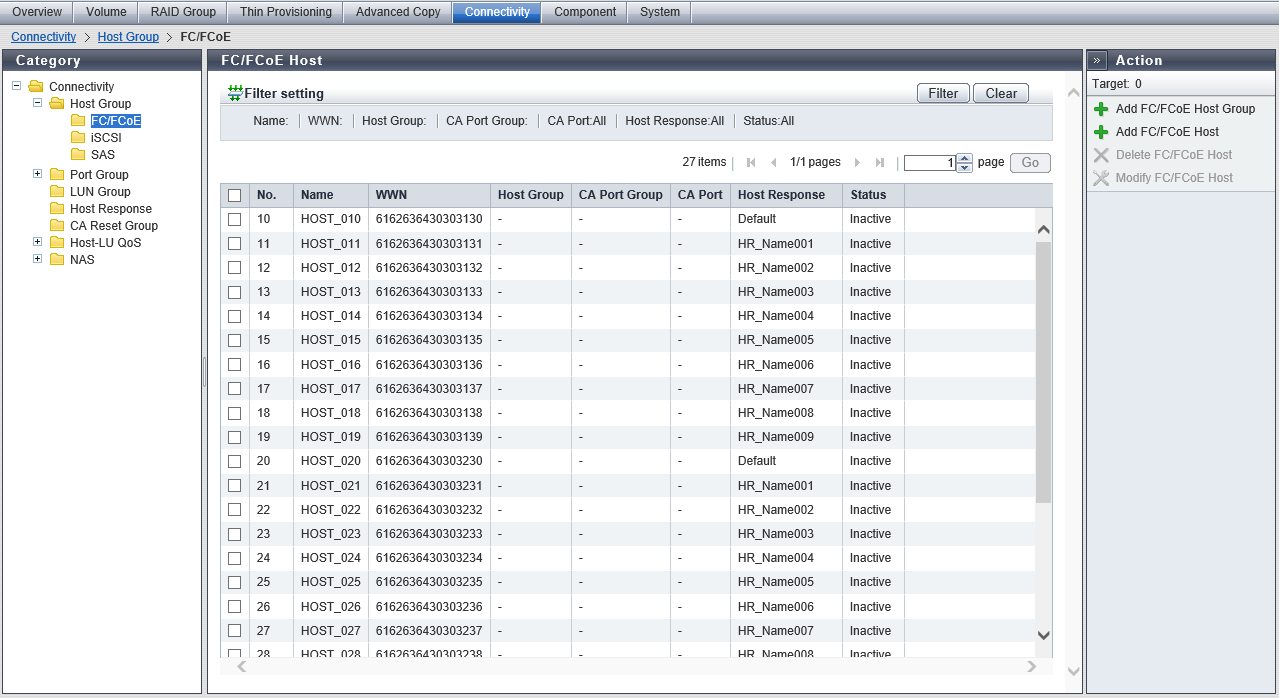
Task: Click the page number input field
Action: pos(929,163)
